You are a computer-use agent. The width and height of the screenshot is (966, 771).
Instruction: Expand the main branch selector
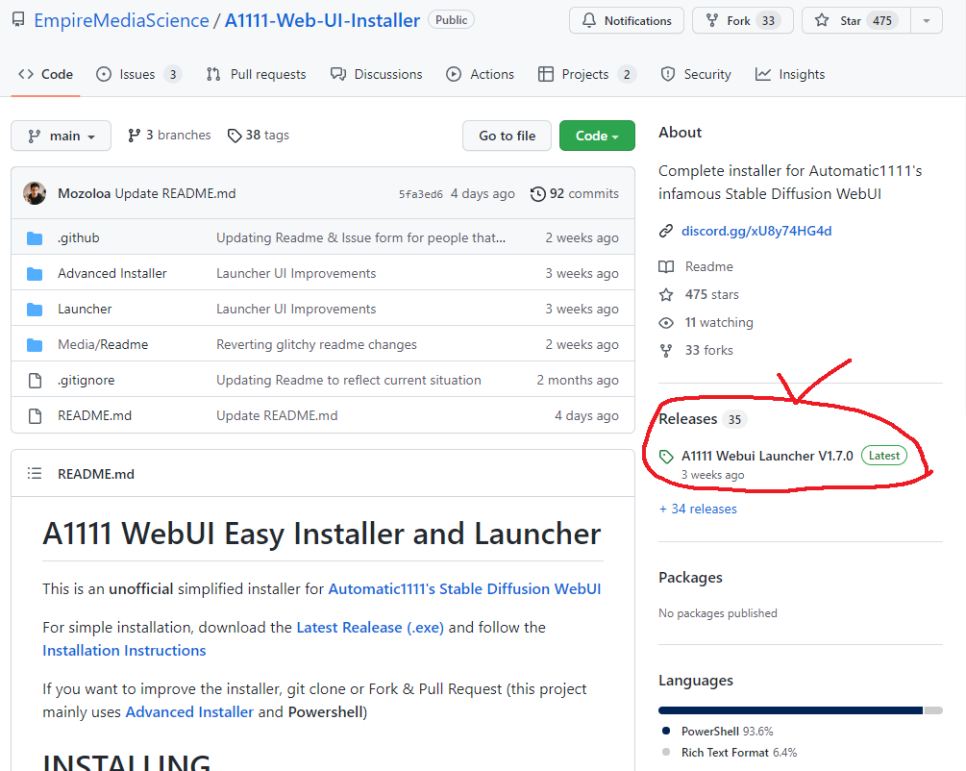click(x=61, y=136)
